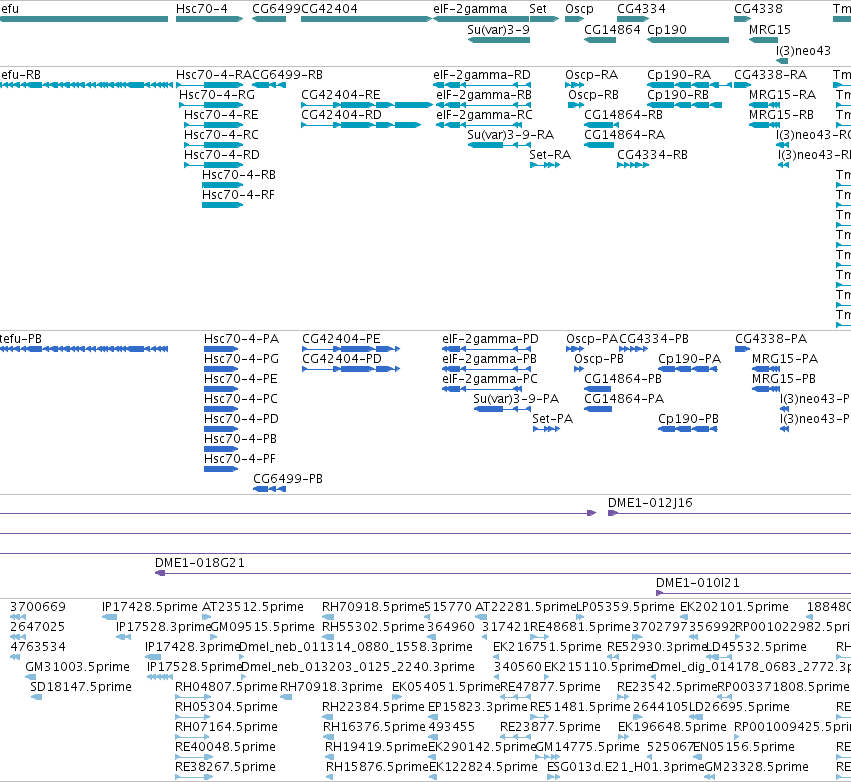Click the RH15876.5prime EST label
This screenshot has width=851, height=782.
tap(377, 767)
